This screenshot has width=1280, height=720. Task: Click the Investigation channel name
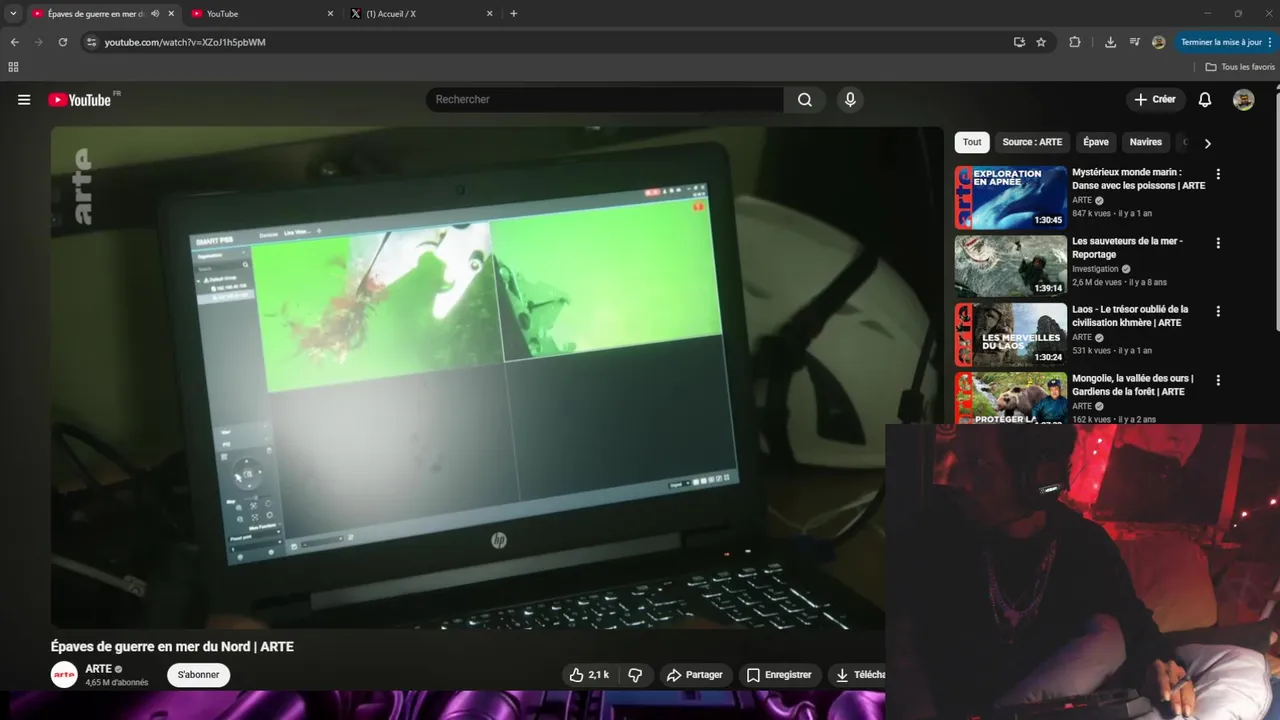point(1095,269)
